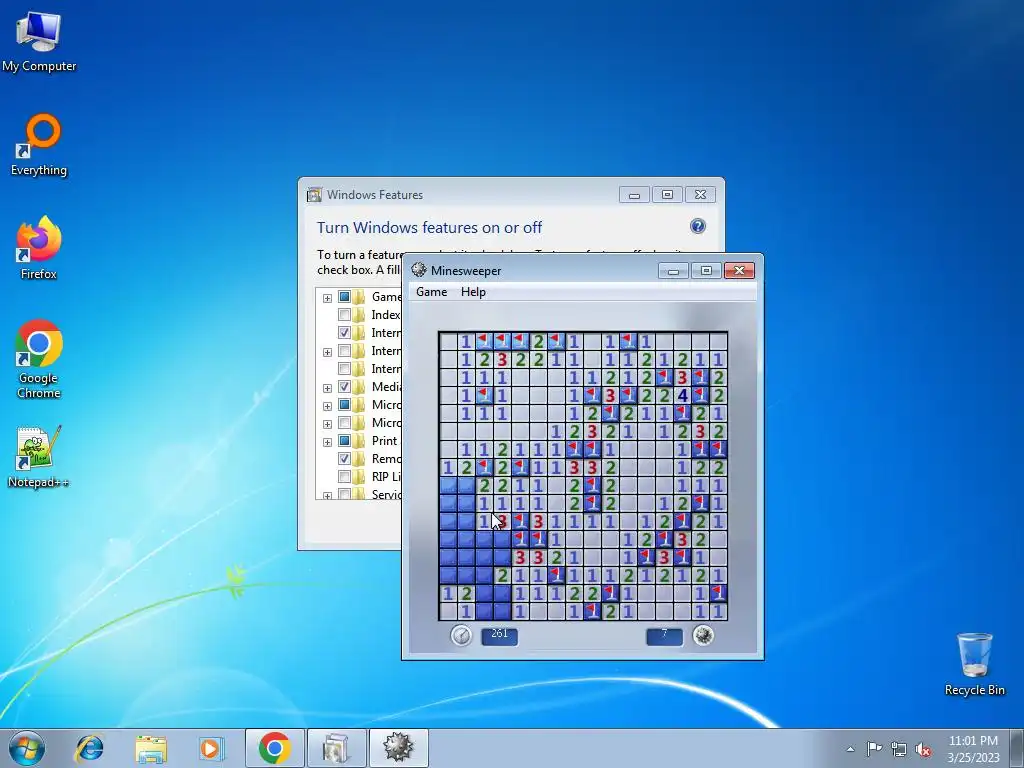Open the Windows Start menu orb
Screen dimensions: 1024x768
click(27, 748)
